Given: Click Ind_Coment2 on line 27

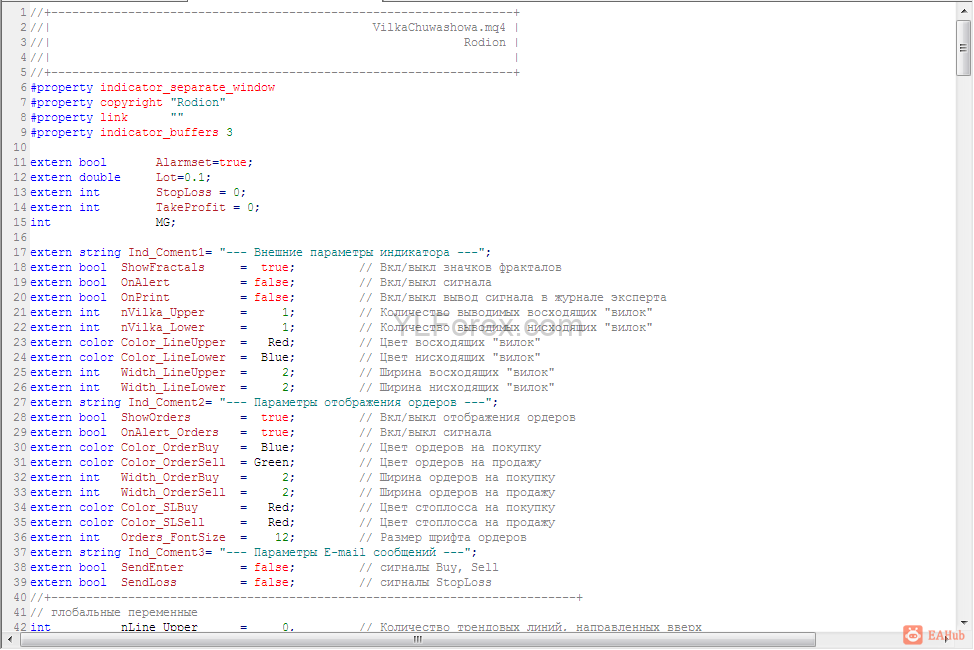Looking at the screenshot, I should coord(166,403).
